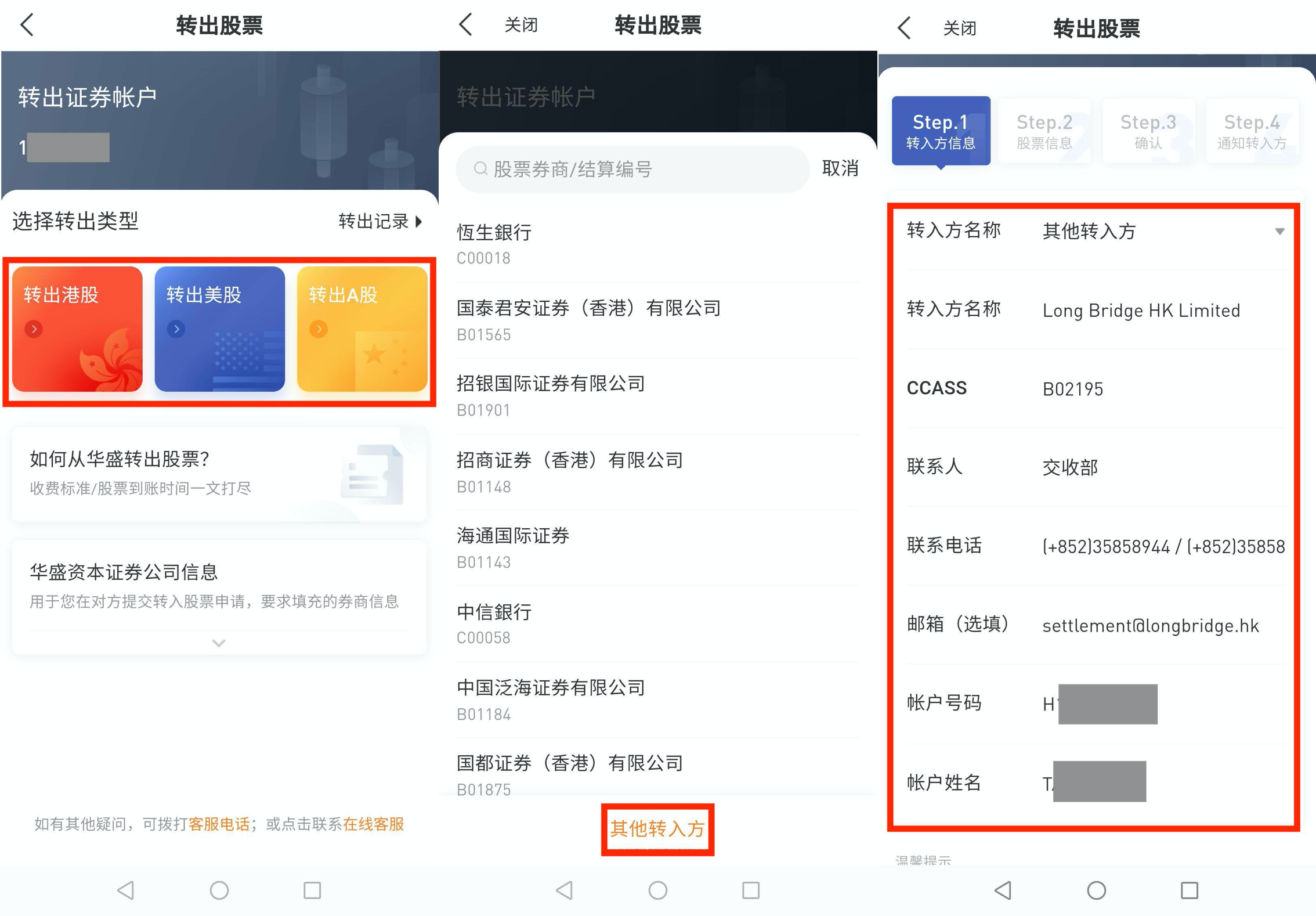Call 客服电话 link

pyautogui.click(x=219, y=824)
